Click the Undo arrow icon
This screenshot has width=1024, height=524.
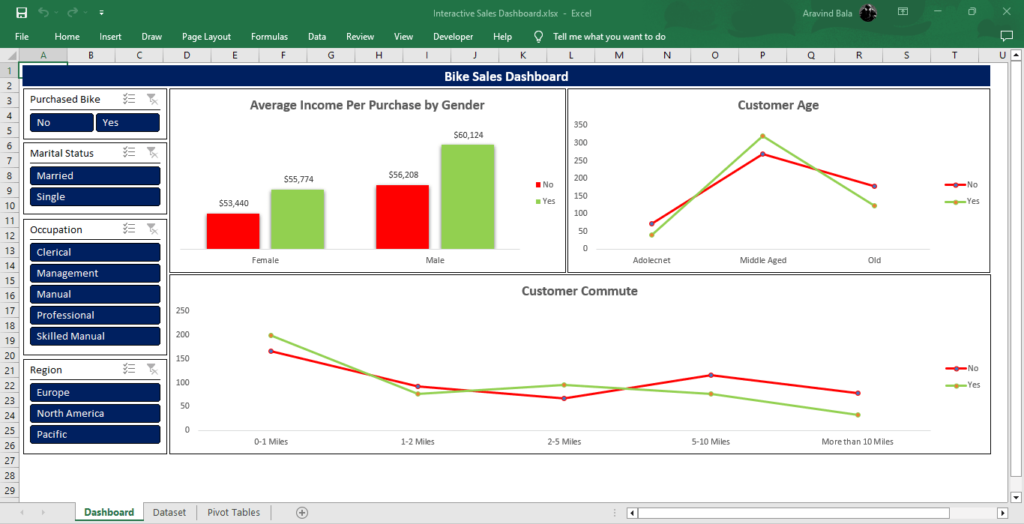click(x=43, y=12)
